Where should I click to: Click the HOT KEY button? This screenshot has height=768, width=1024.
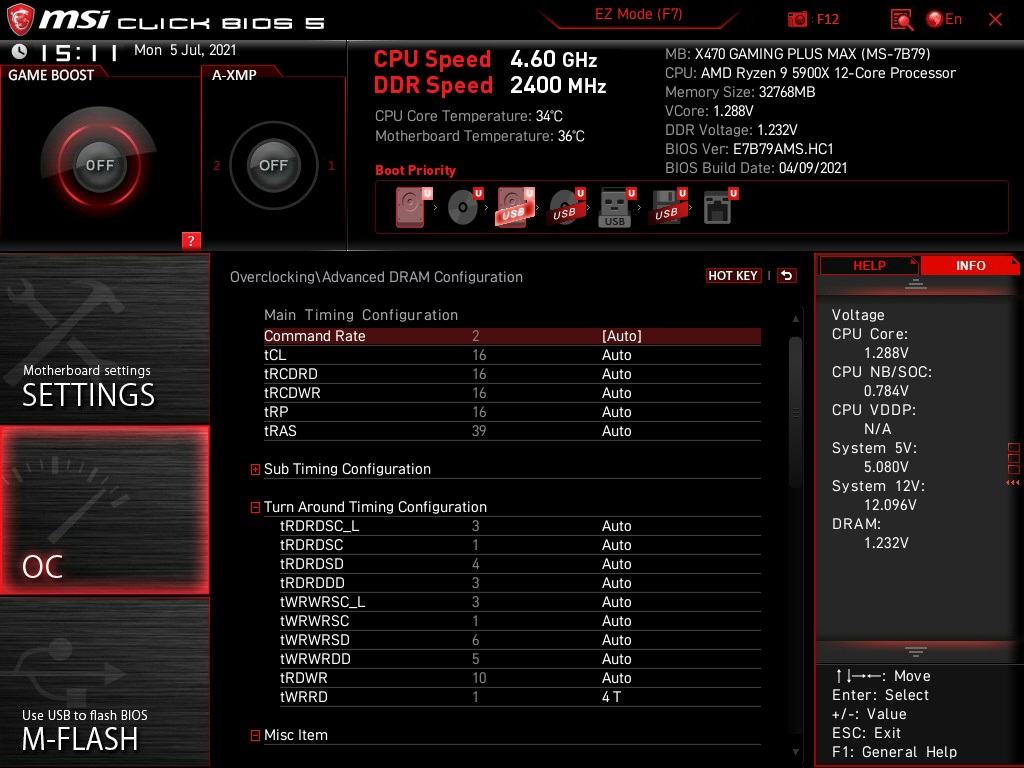[x=733, y=276]
